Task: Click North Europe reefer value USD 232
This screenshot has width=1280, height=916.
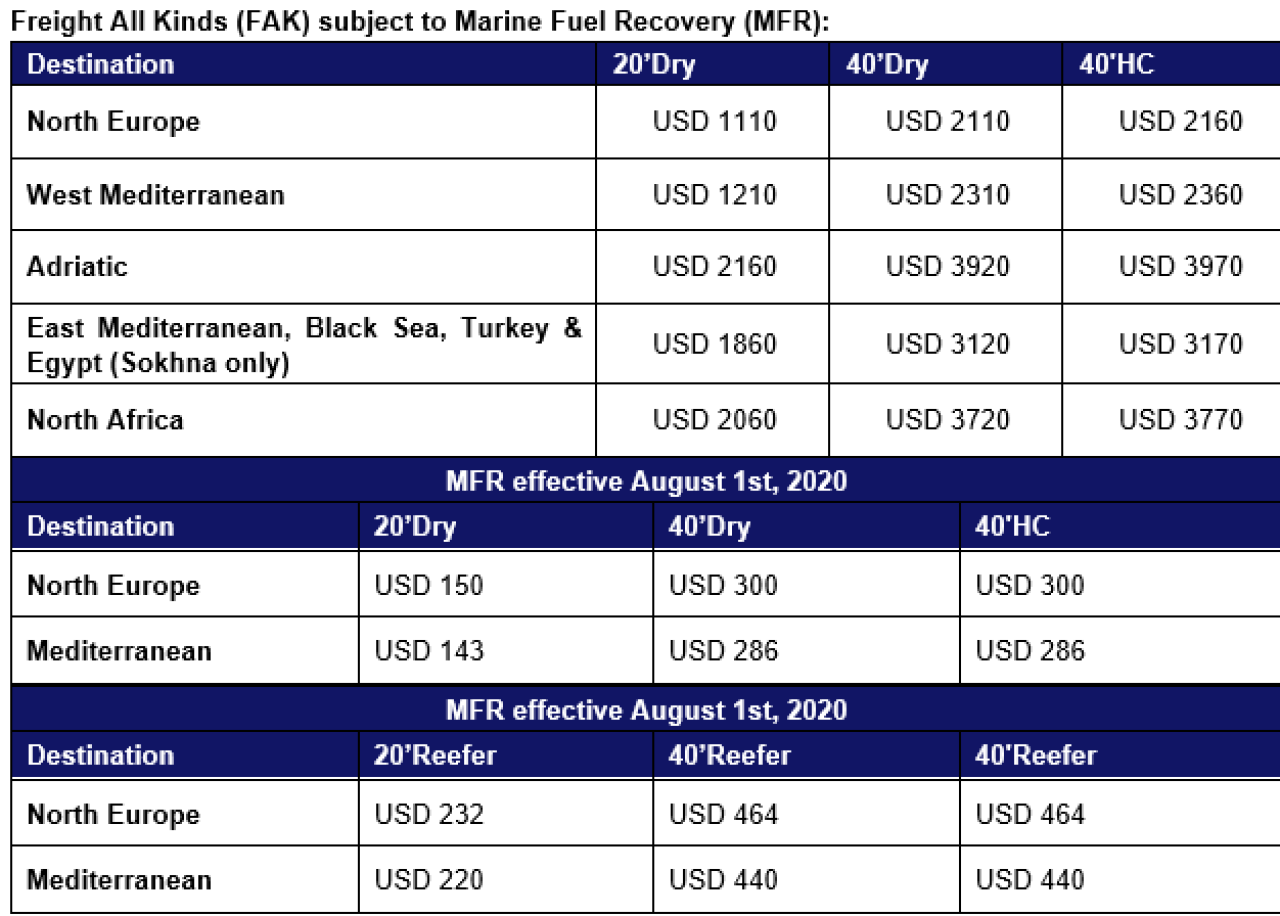Action: pyautogui.click(x=429, y=814)
